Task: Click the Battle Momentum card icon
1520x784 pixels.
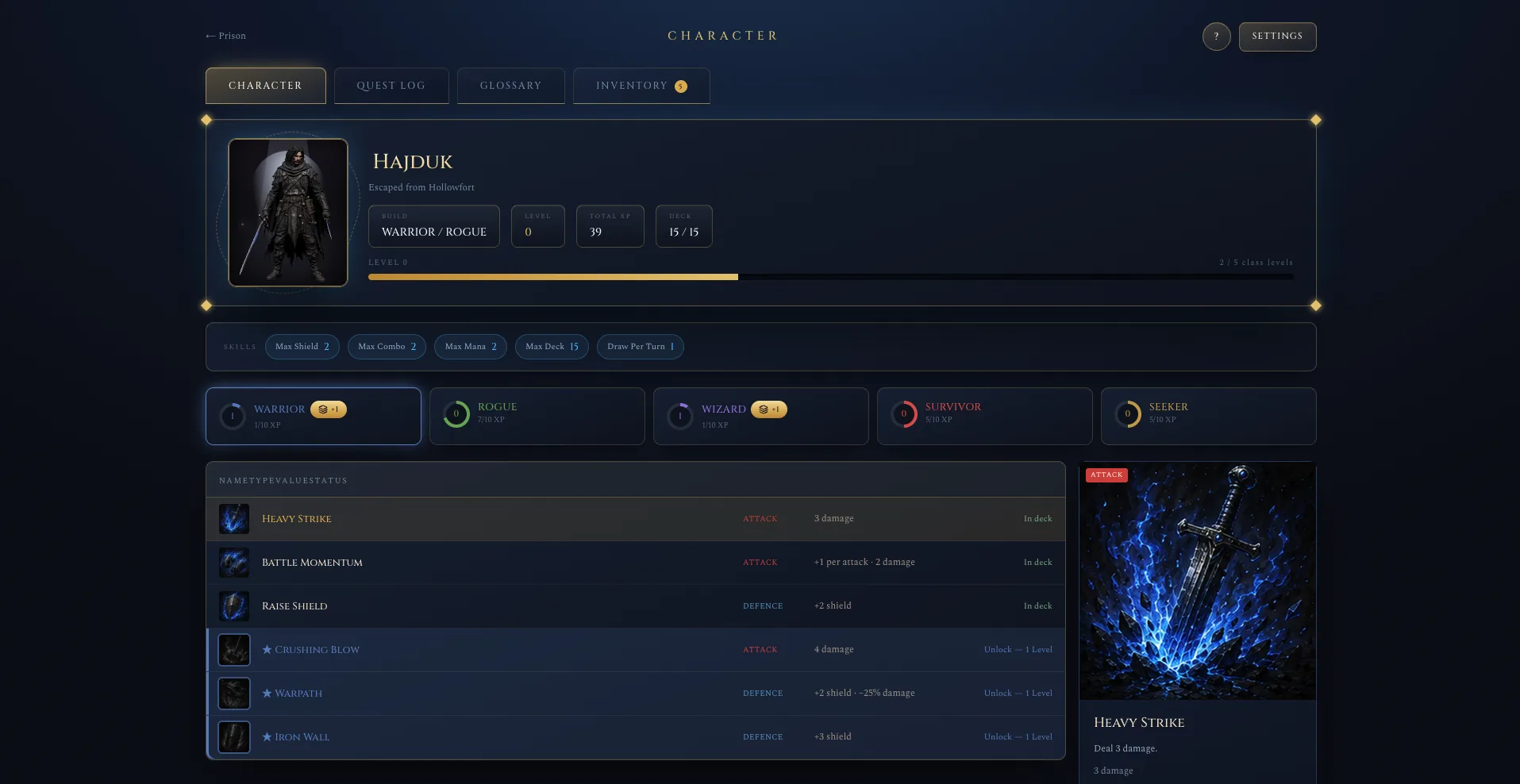Action: click(x=234, y=563)
